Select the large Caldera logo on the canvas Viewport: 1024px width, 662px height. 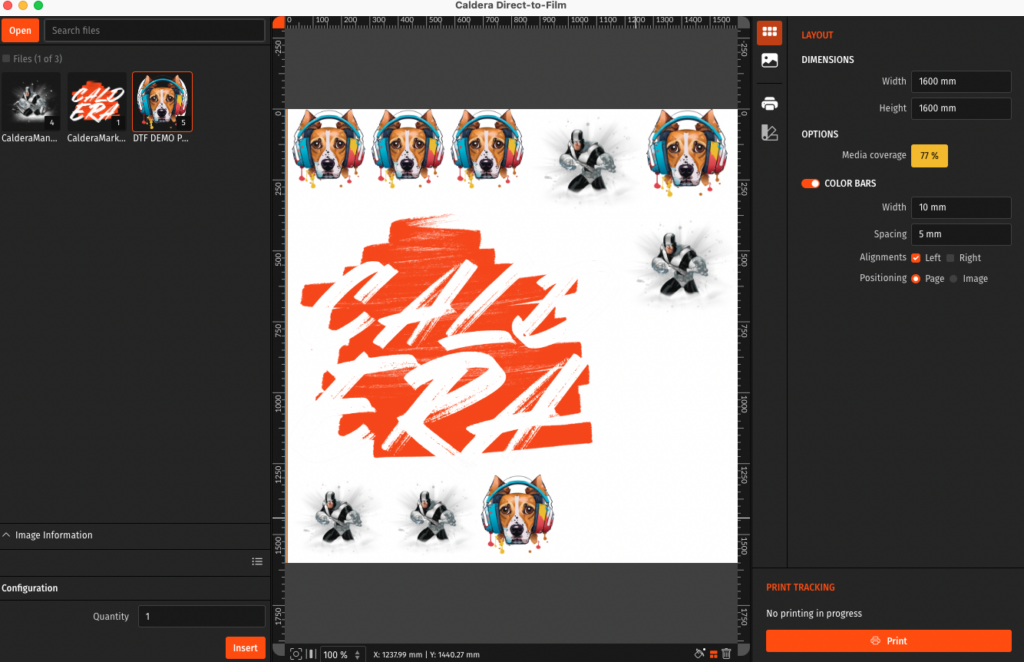(447, 336)
